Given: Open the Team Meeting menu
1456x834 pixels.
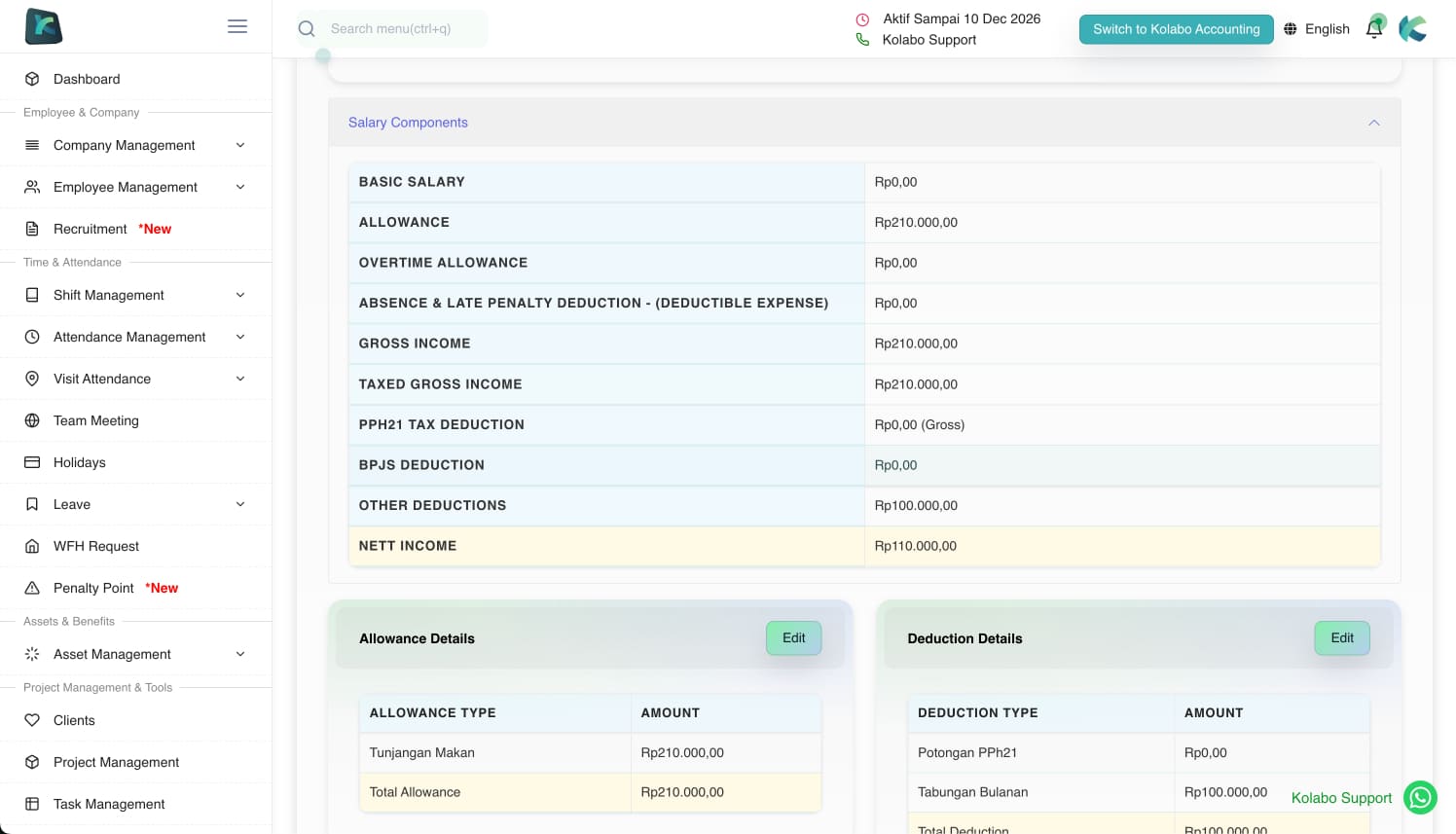Looking at the screenshot, I should click(96, 420).
